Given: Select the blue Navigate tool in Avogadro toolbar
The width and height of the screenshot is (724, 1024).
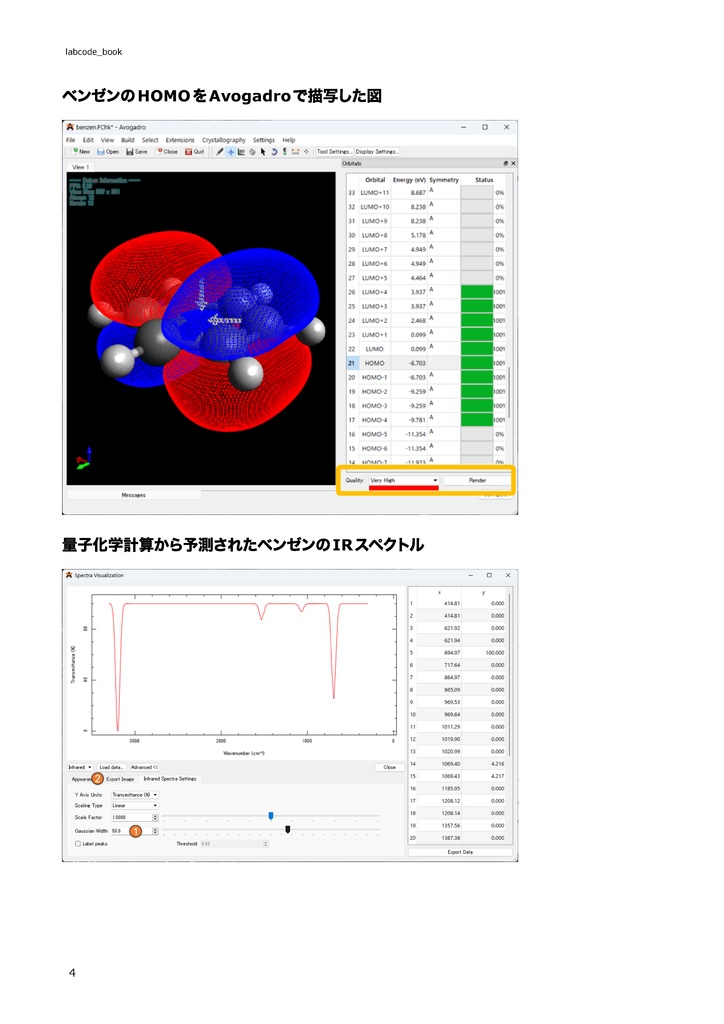Looking at the screenshot, I should pos(230,152).
